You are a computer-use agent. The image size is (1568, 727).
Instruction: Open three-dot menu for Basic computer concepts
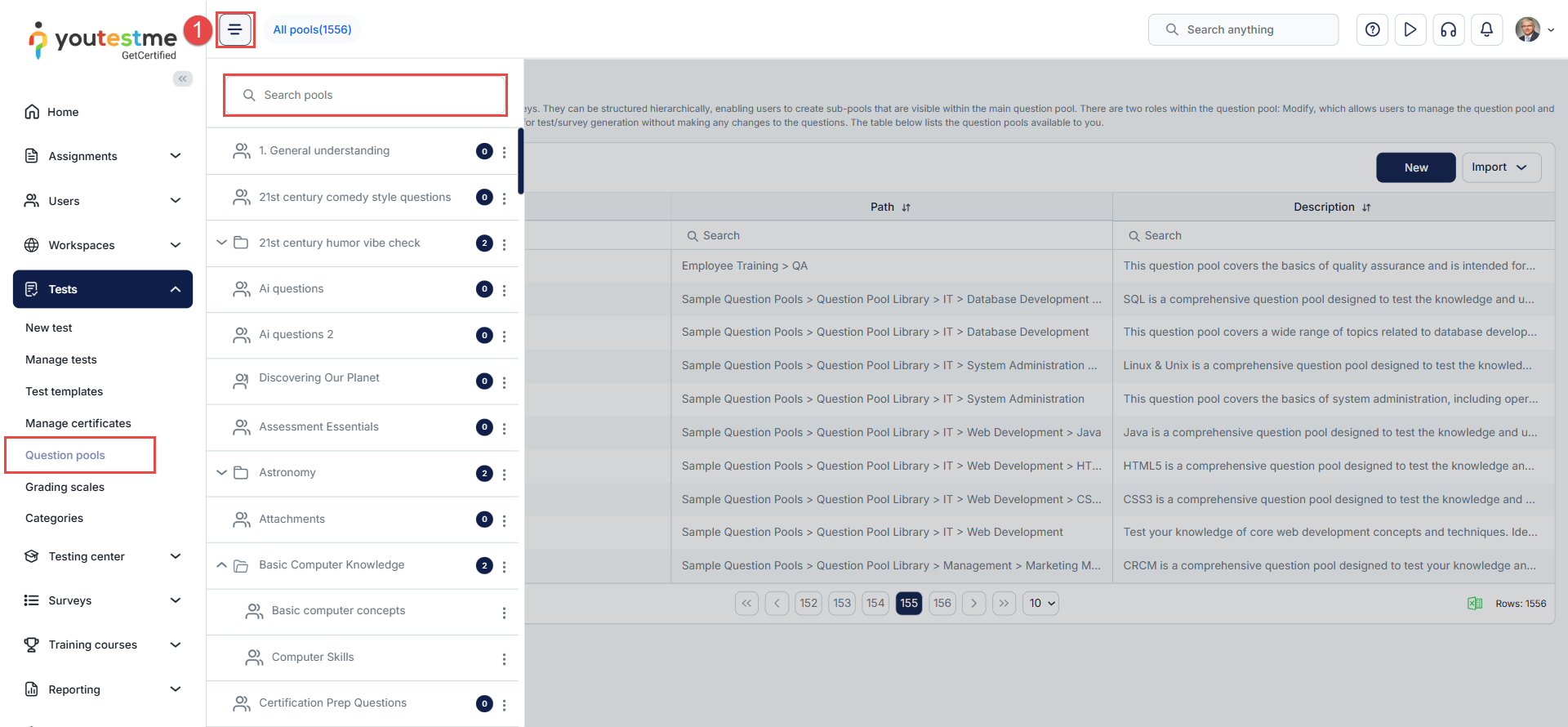point(505,613)
